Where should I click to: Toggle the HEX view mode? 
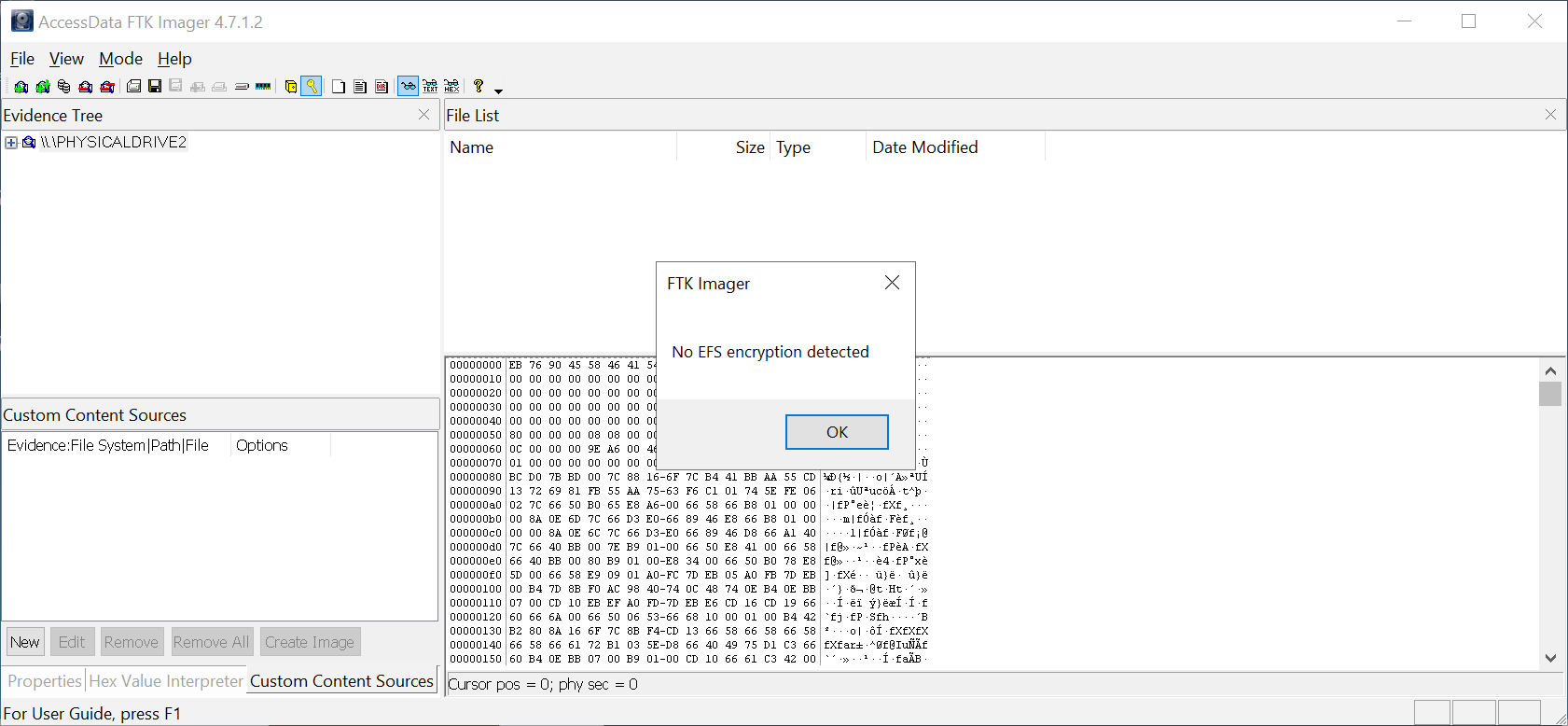(x=451, y=87)
